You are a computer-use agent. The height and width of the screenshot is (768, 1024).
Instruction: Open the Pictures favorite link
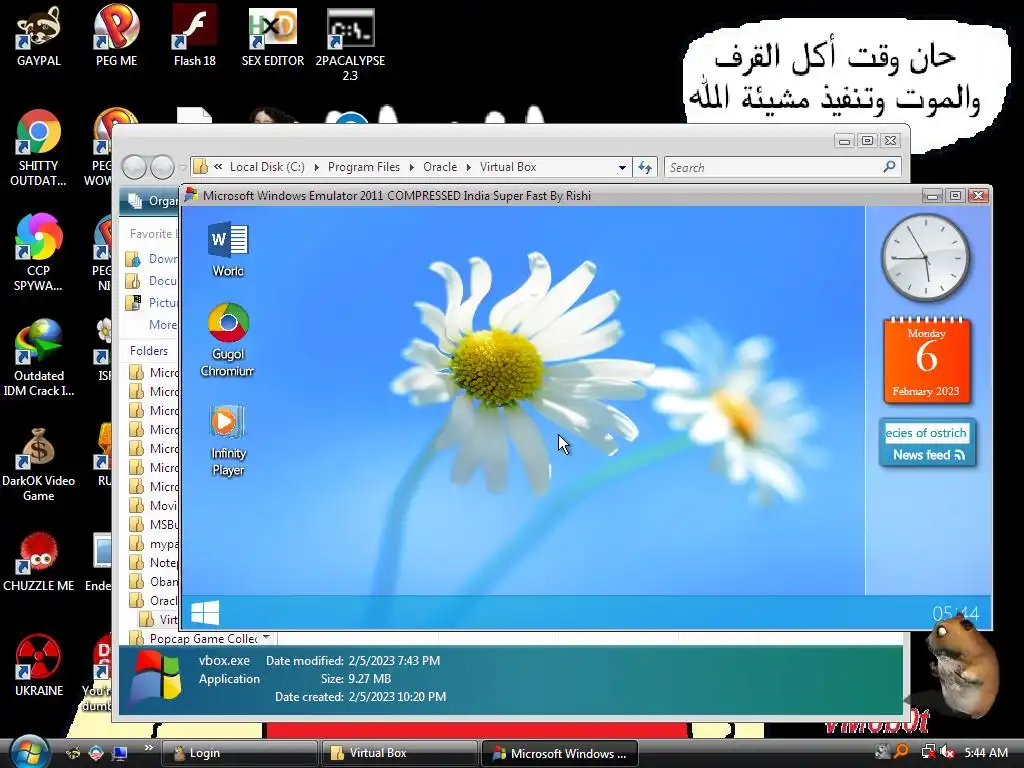153,302
